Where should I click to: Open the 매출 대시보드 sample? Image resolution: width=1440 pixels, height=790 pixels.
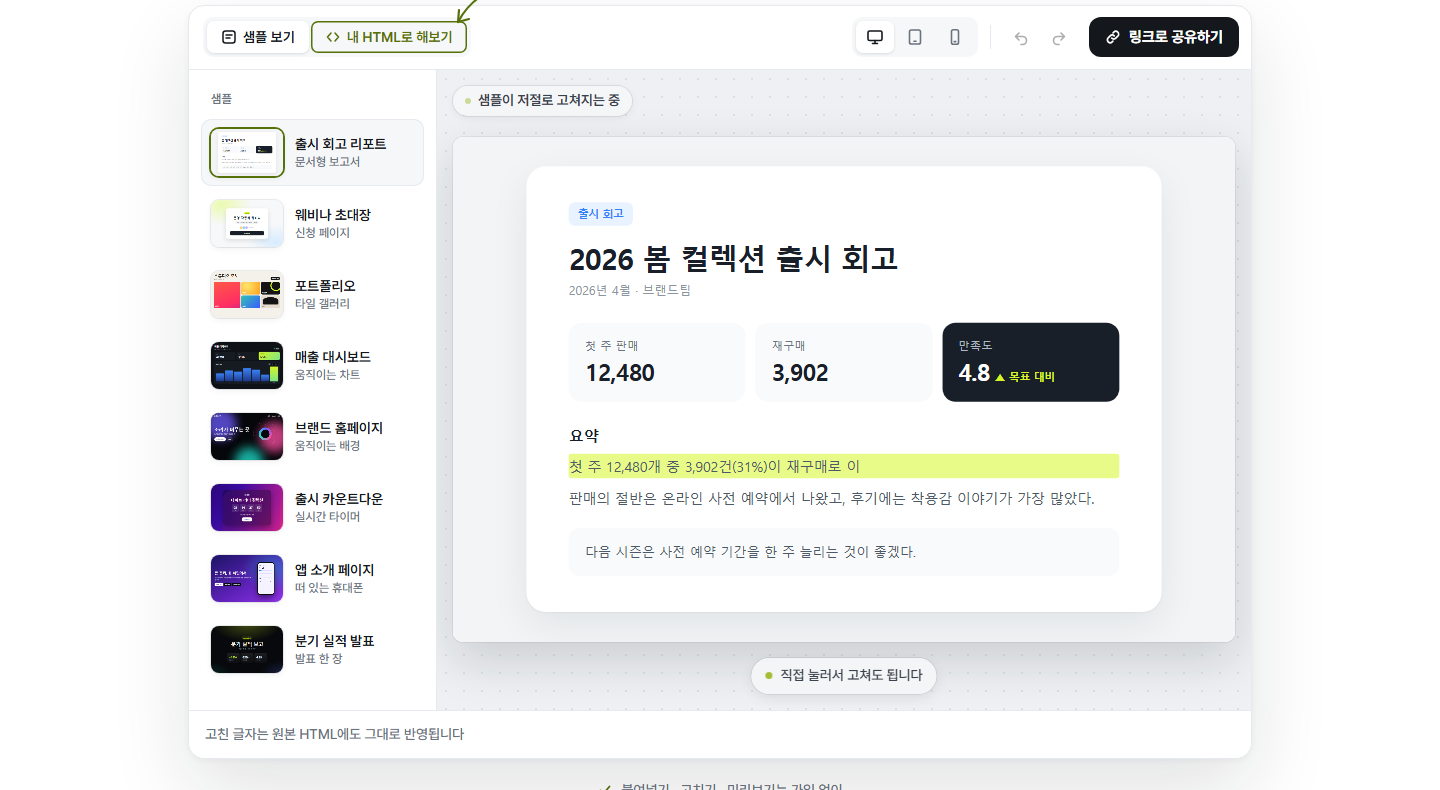(x=312, y=365)
